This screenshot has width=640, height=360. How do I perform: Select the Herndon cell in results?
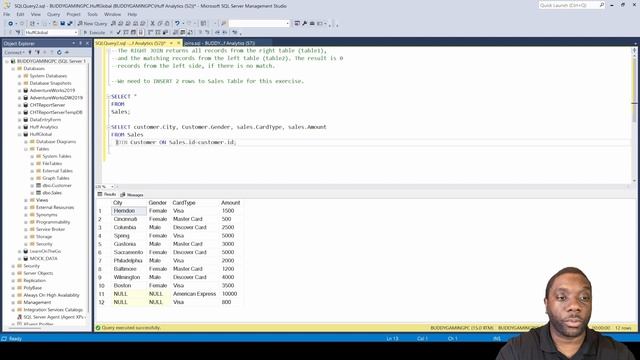(x=129, y=211)
